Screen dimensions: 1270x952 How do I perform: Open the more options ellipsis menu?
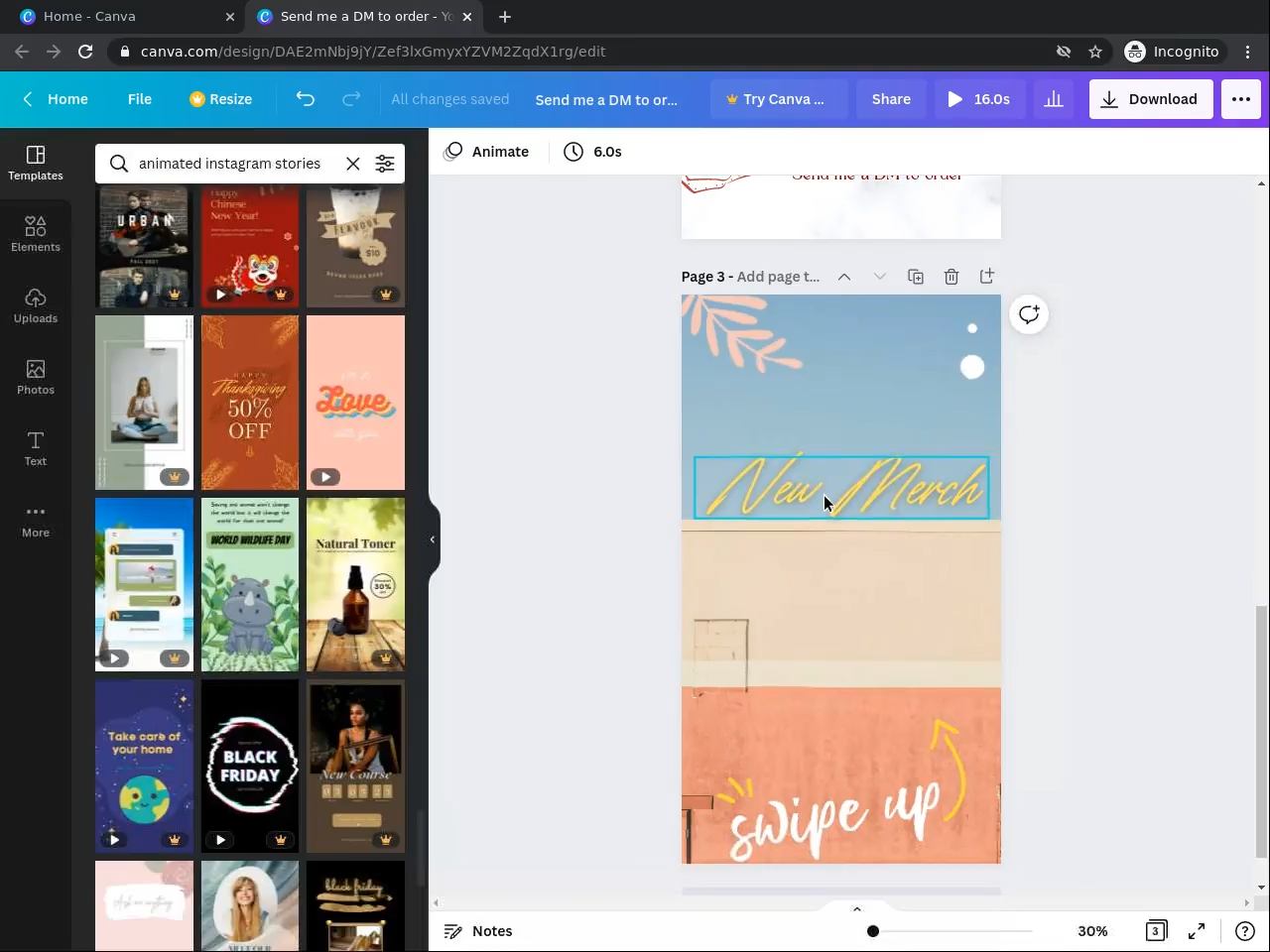click(1241, 99)
